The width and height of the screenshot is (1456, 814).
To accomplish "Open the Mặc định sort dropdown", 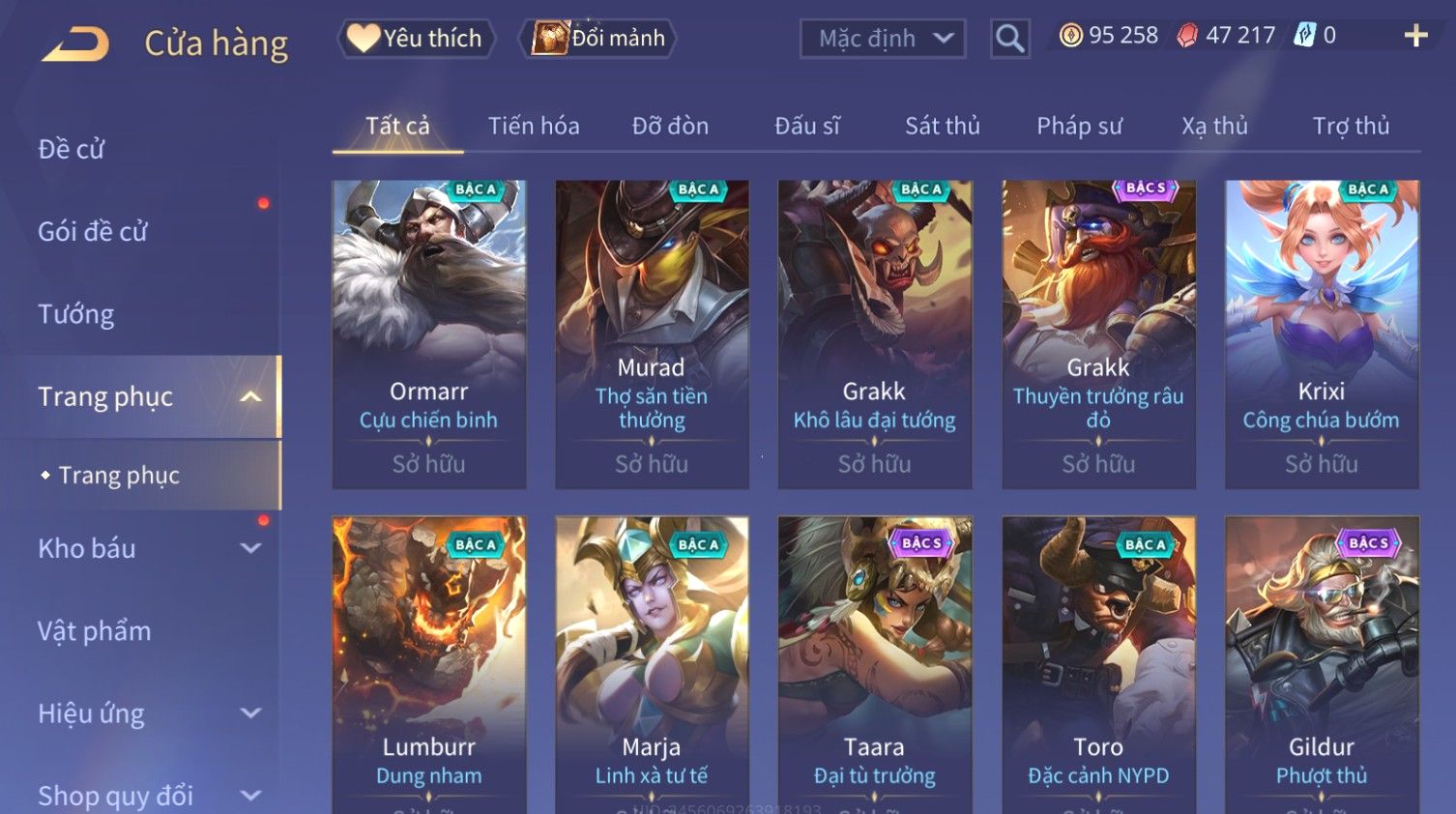I will tap(883, 39).
